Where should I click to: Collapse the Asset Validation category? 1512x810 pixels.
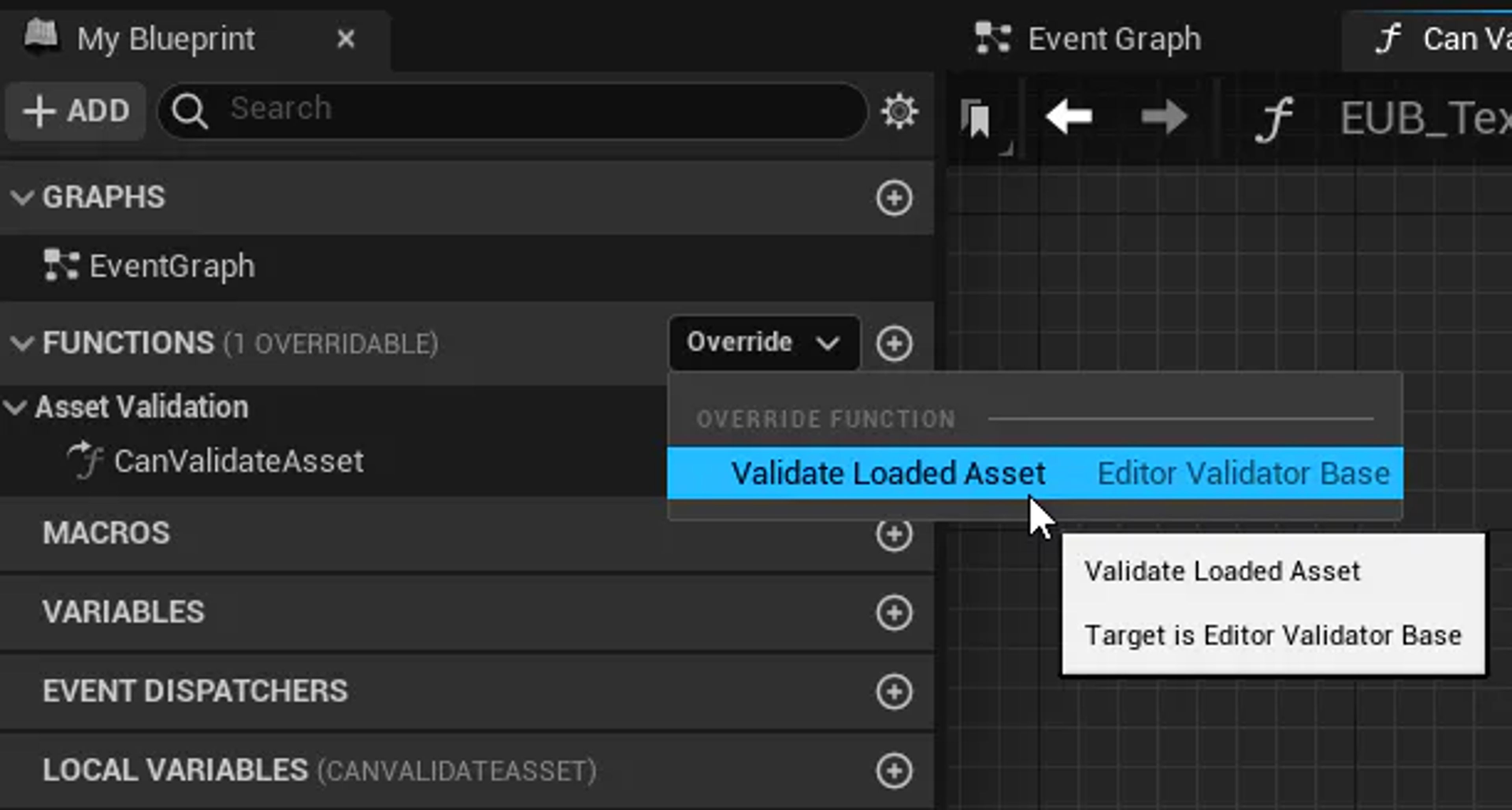click(x=16, y=408)
